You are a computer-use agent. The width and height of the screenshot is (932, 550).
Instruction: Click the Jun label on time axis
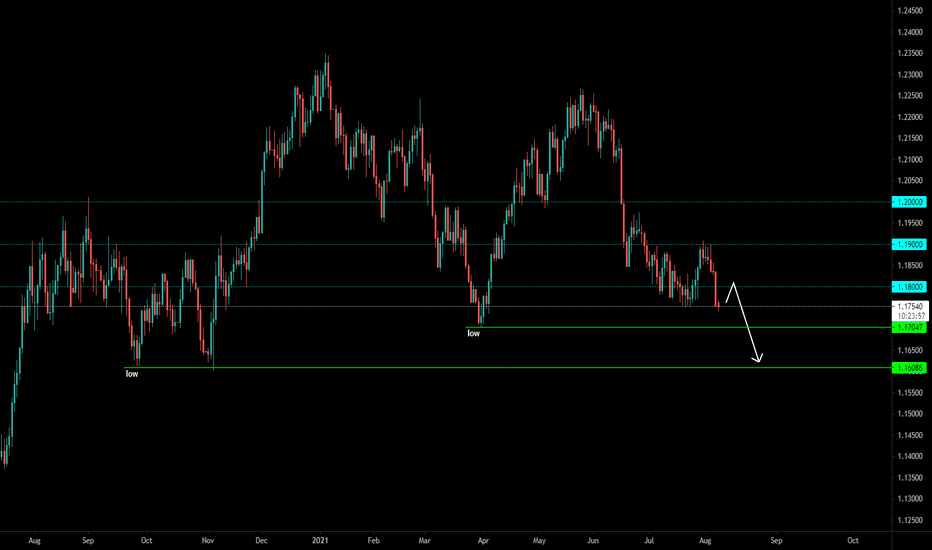[593, 541]
